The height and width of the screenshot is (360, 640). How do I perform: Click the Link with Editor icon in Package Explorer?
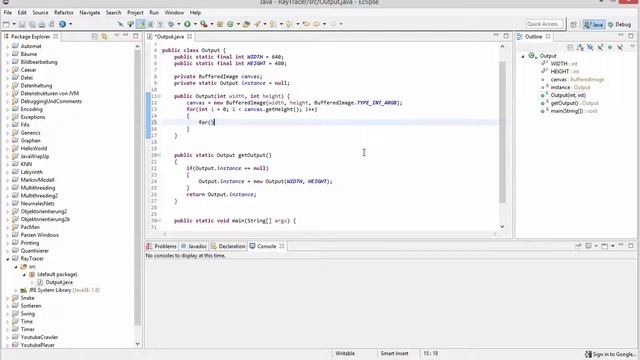point(105,37)
